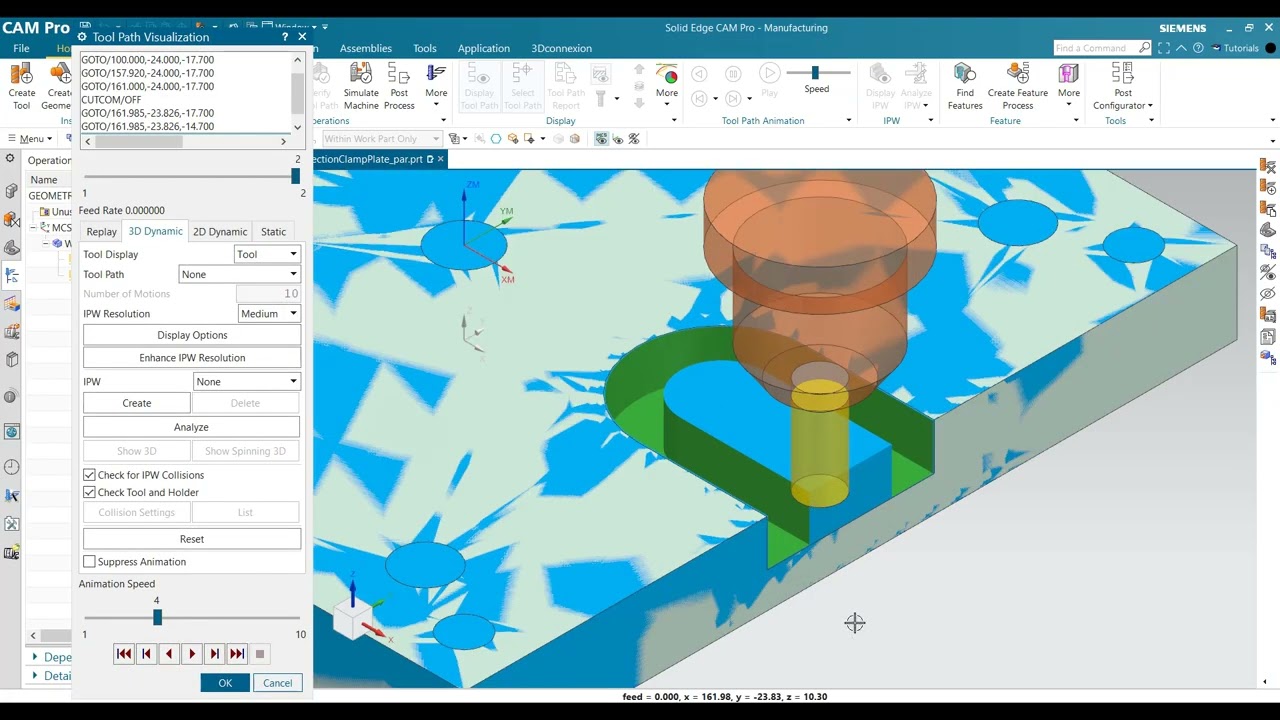This screenshot has width=1280, height=720.
Task: Click Enhance IPW Resolution button
Action: (192, 358)
